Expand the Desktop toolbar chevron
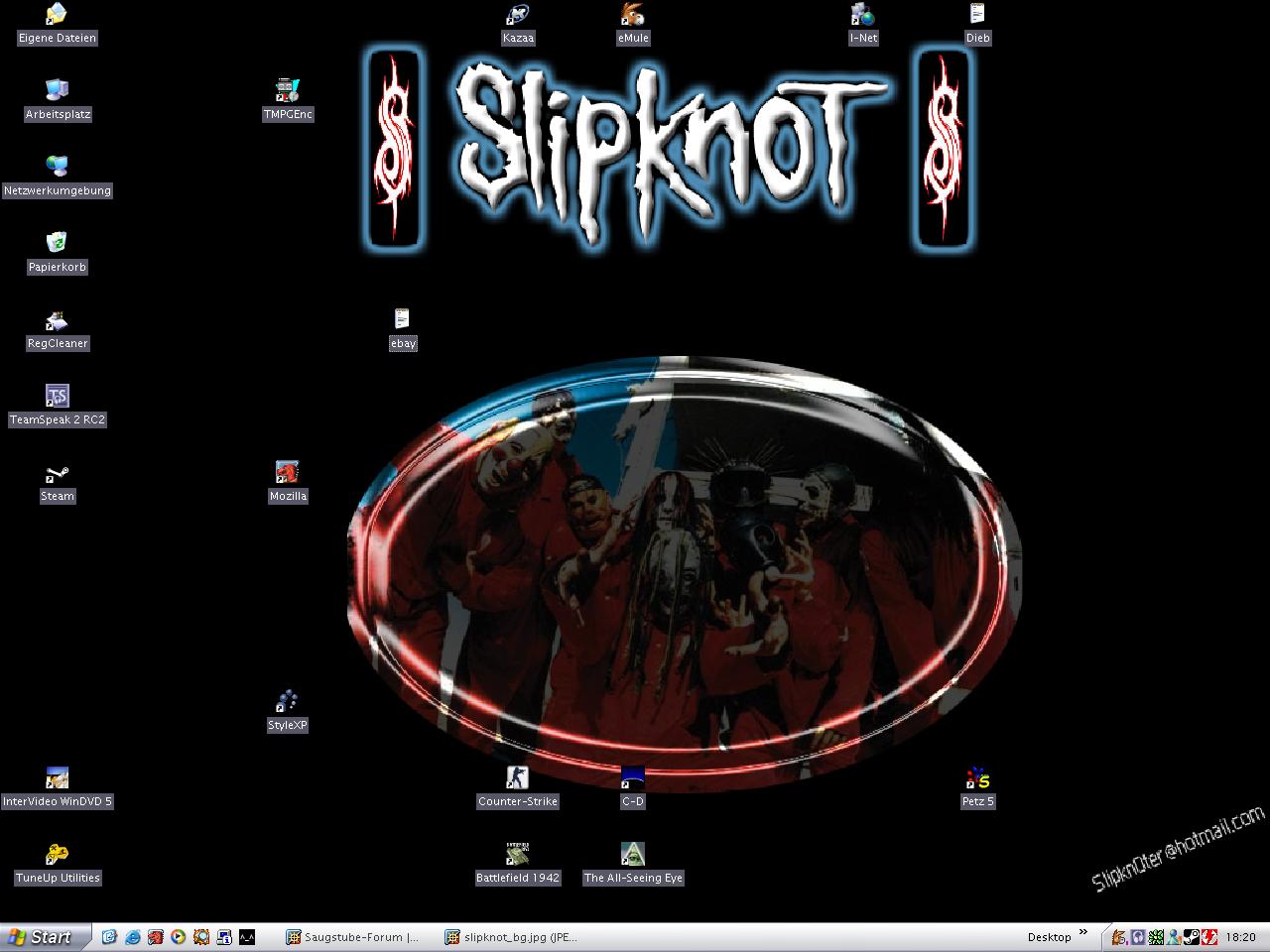The image size is (1270, 952). (1083, 934)
